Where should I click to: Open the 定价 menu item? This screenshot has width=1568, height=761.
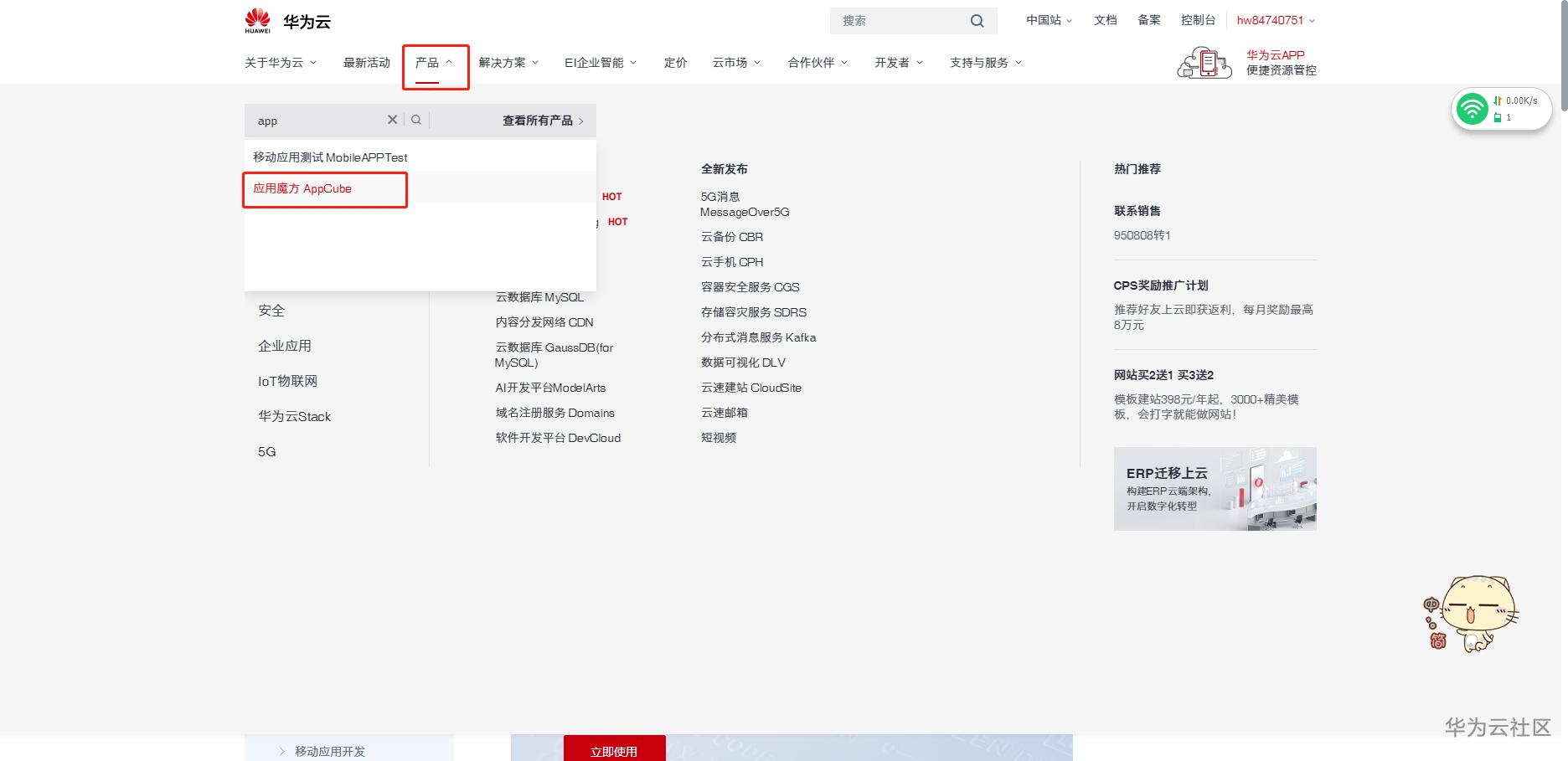click(x=675, y=63)
